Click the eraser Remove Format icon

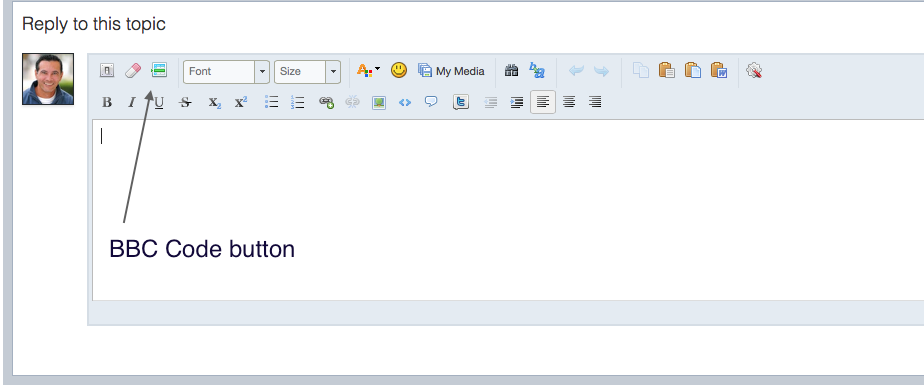pos(133,71)
